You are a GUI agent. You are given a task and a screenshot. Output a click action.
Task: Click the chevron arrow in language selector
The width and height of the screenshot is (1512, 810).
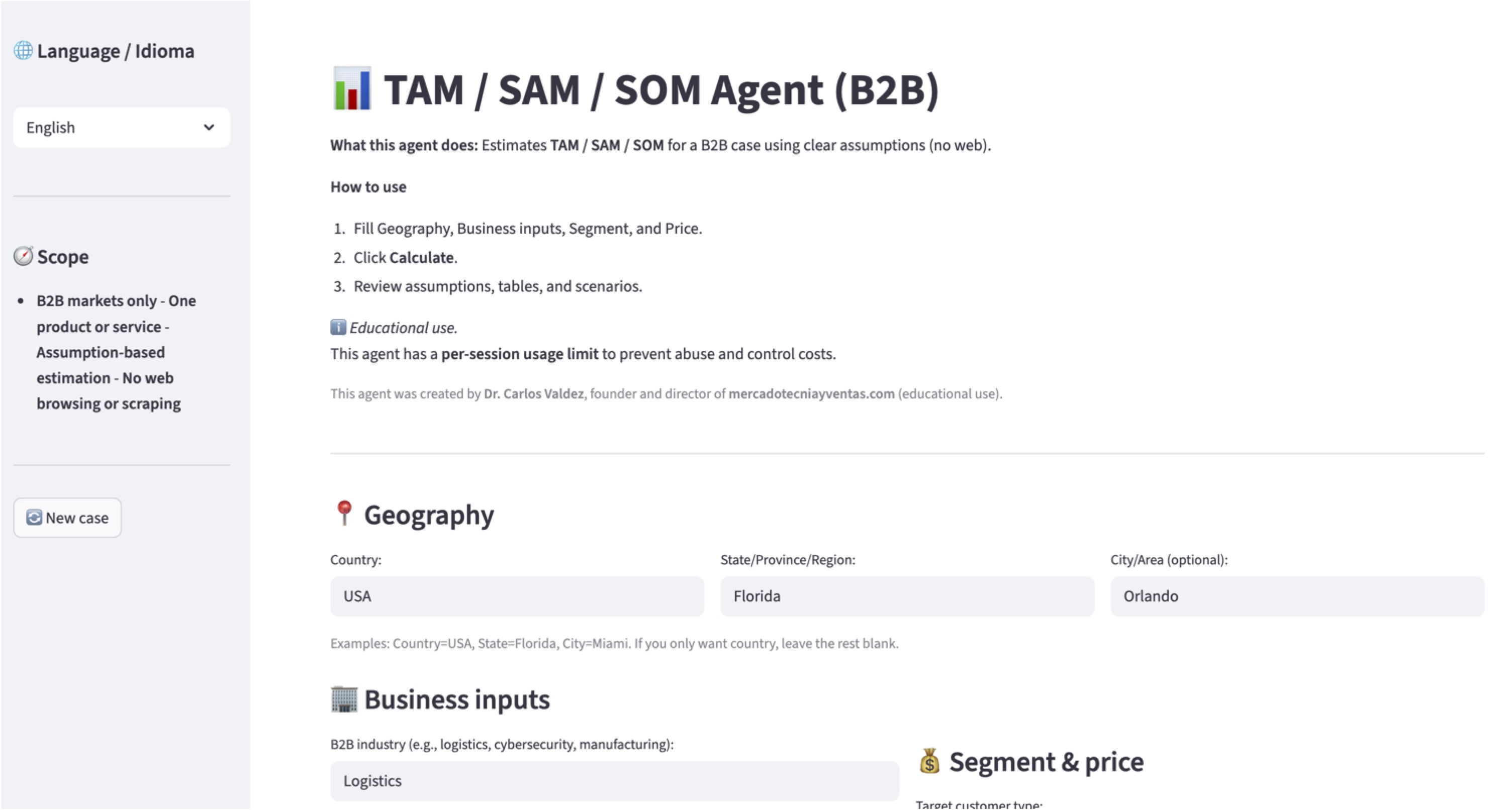(x=209, y=127)
